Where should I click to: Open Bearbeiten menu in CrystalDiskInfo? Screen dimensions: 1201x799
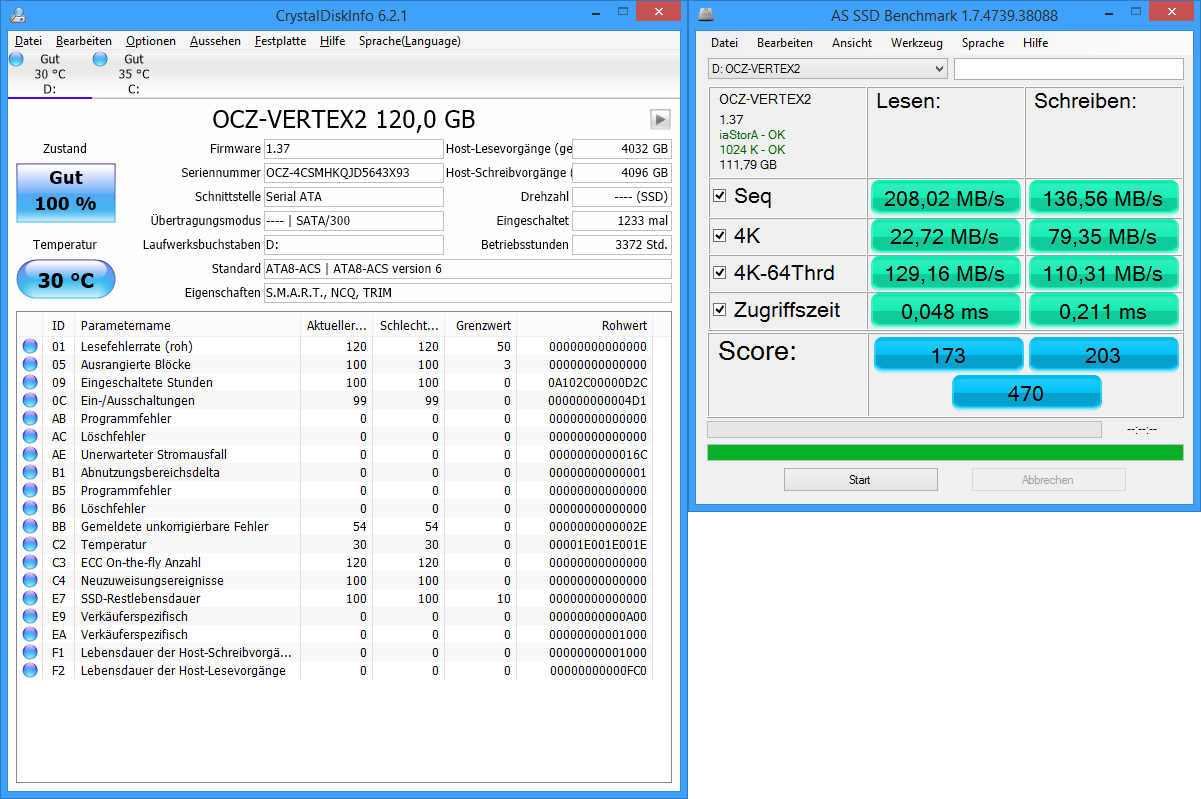click(83, 41)
